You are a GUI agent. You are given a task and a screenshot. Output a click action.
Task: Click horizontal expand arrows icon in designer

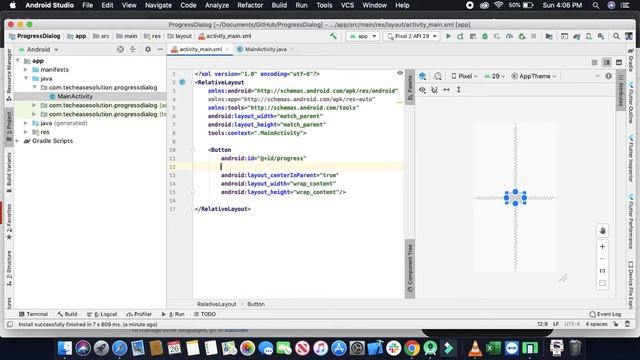447,90
